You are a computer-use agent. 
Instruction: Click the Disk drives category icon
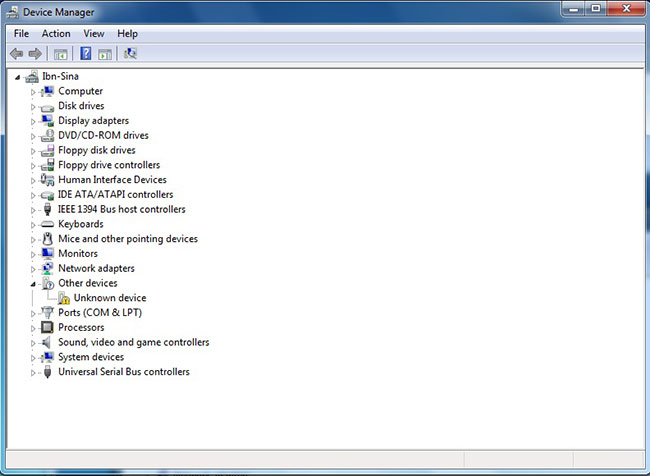click(47, 107)
